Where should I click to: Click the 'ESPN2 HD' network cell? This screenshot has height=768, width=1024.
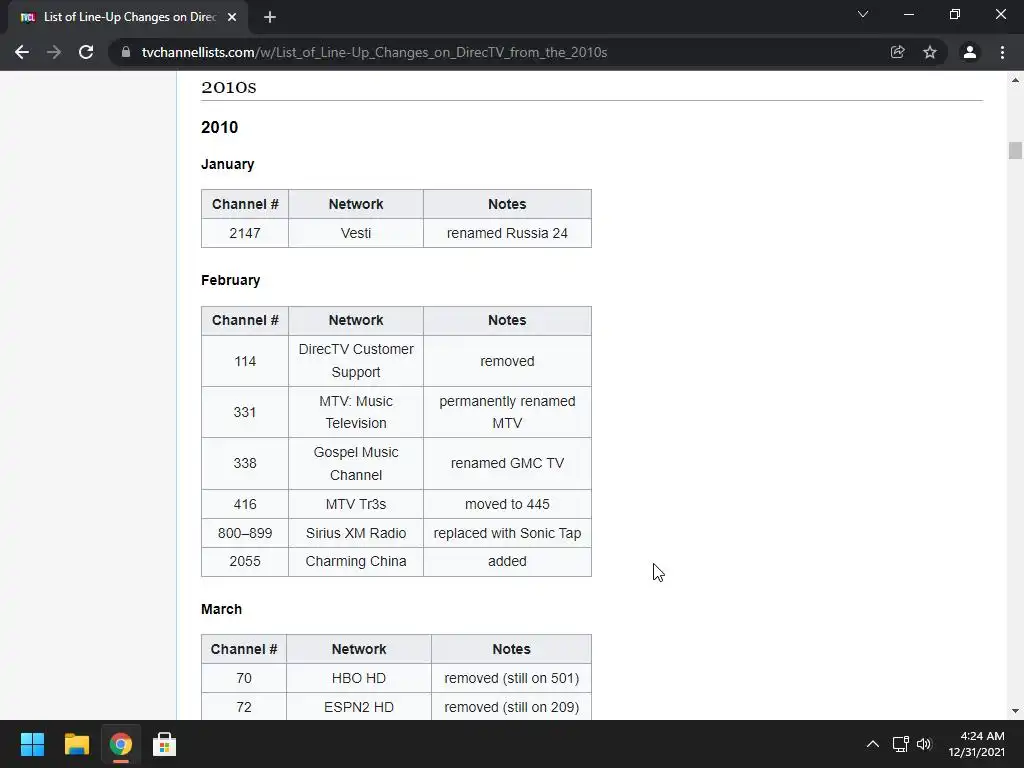point(359,707)
